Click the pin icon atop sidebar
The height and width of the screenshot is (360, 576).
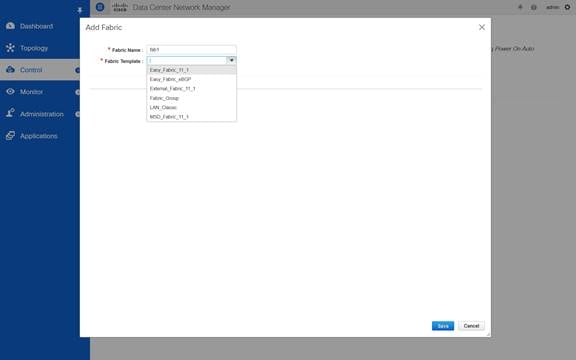[80, 10]
